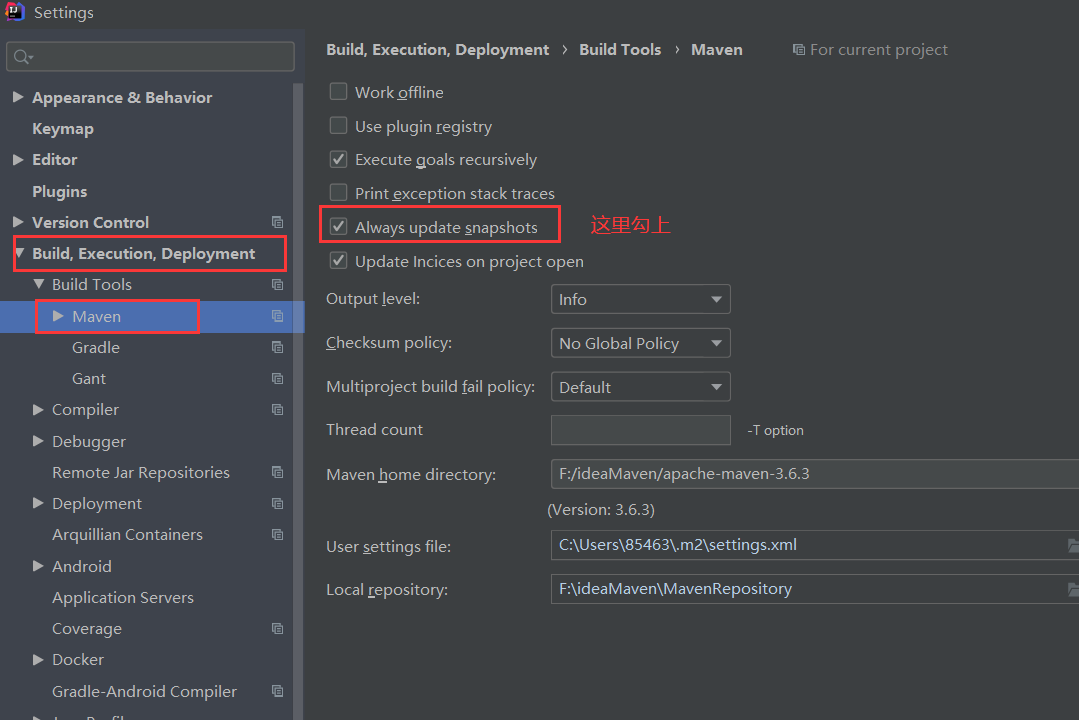This screenshot has height=720, width=1079.
Task: Click the project-level icon beside Remote Jar Repositories
Action: pyautogui.click(x=277, y=472)
